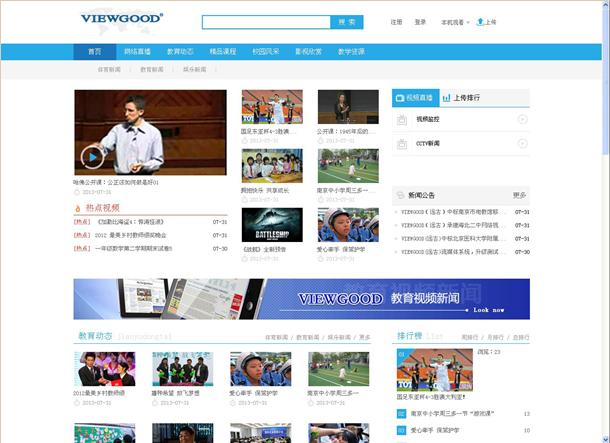
Task: Open the 公开课 1945年后的 lecture thumbnail
Action: coord(348,107)
